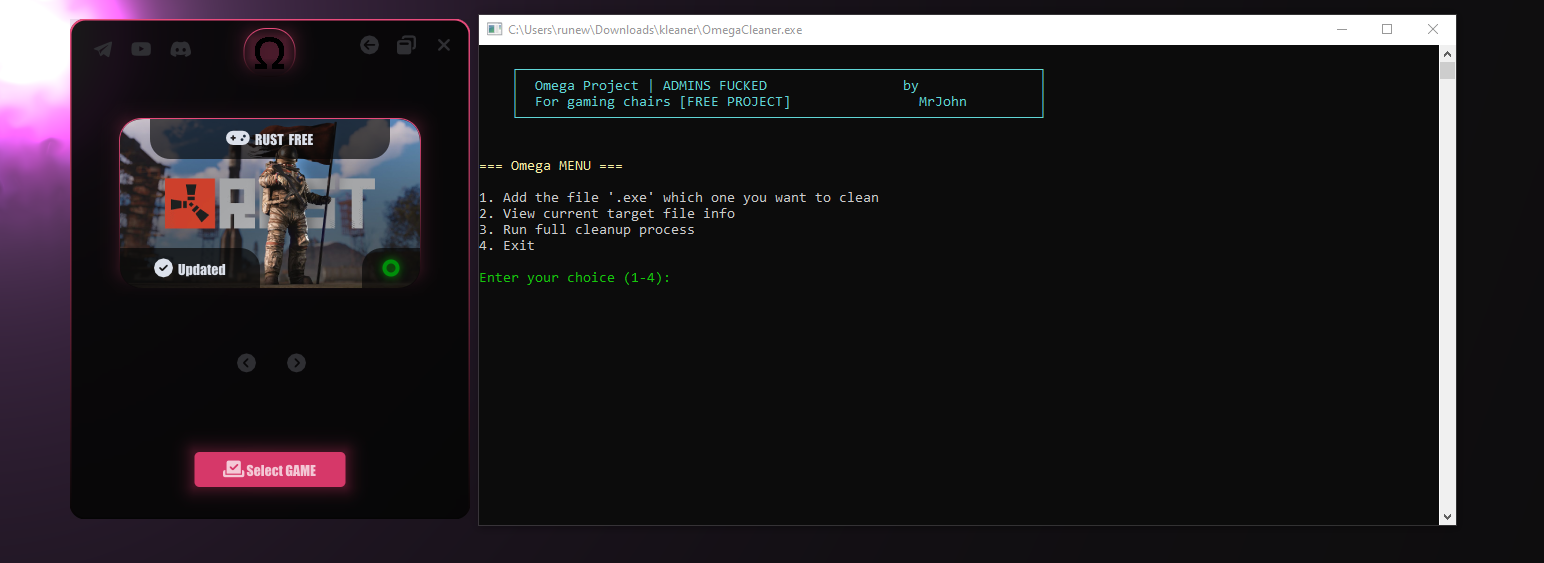
Task: Click the Select GAME button
Action: [270, 470]
